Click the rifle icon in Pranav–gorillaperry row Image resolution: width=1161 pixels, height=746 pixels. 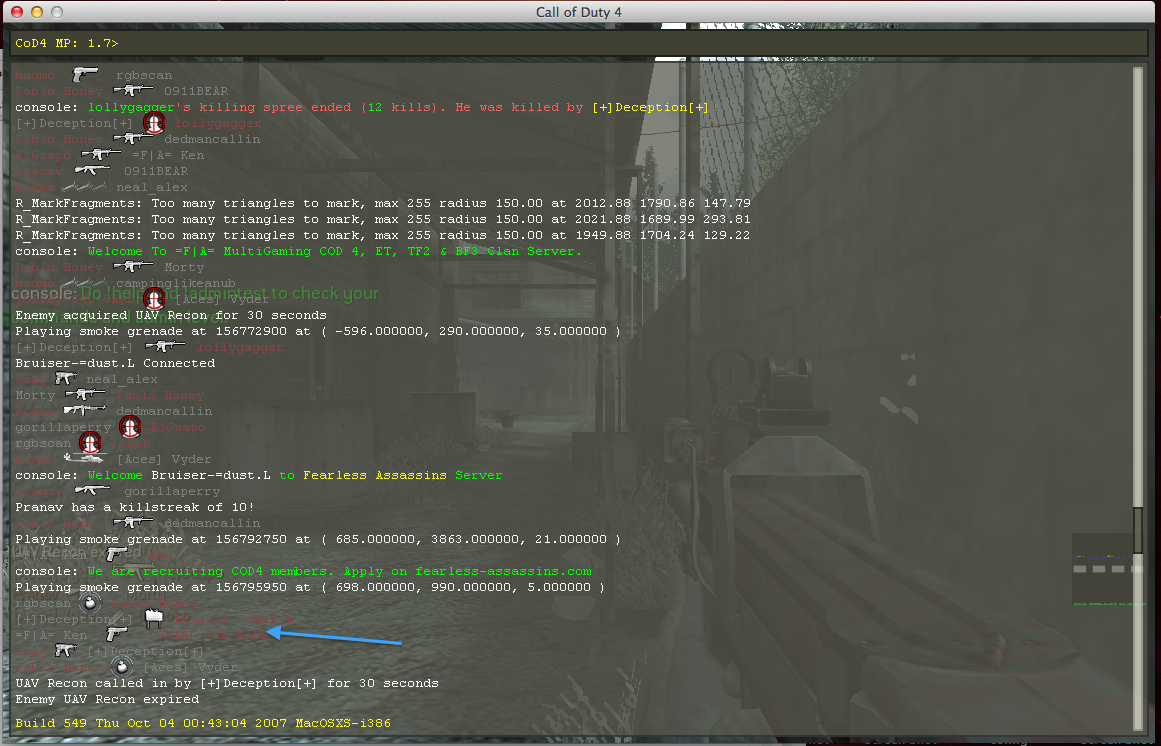tap(93, 491)
